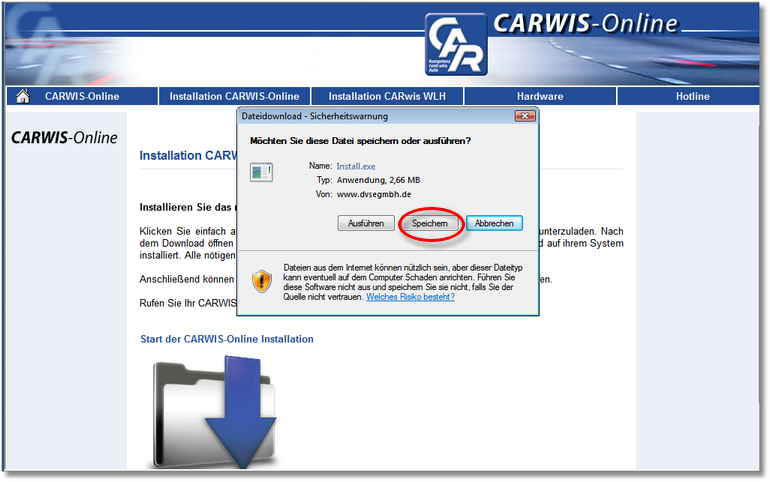
Task: Click the security warning shield icon
Action: [262, 281]
